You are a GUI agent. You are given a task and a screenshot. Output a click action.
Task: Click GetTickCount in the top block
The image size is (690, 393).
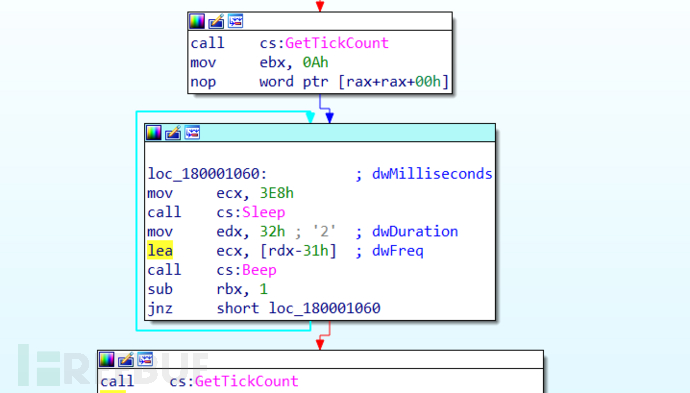click(x=337, y=43)
